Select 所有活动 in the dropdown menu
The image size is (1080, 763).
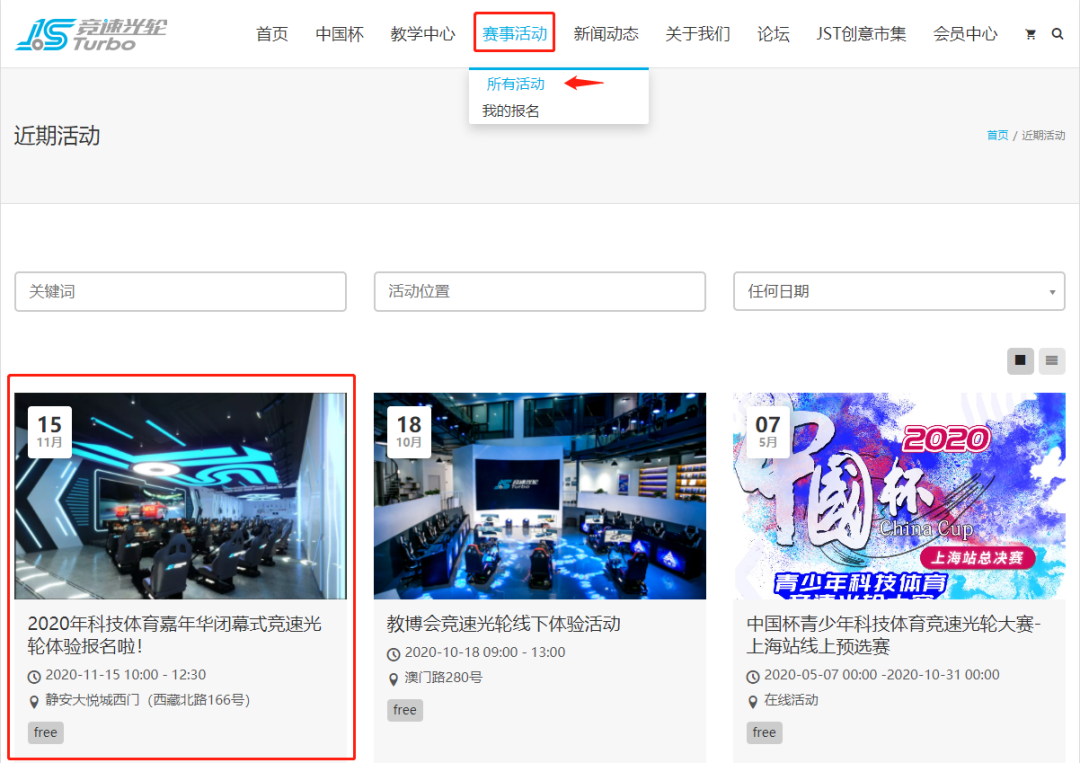click(515, 84)
